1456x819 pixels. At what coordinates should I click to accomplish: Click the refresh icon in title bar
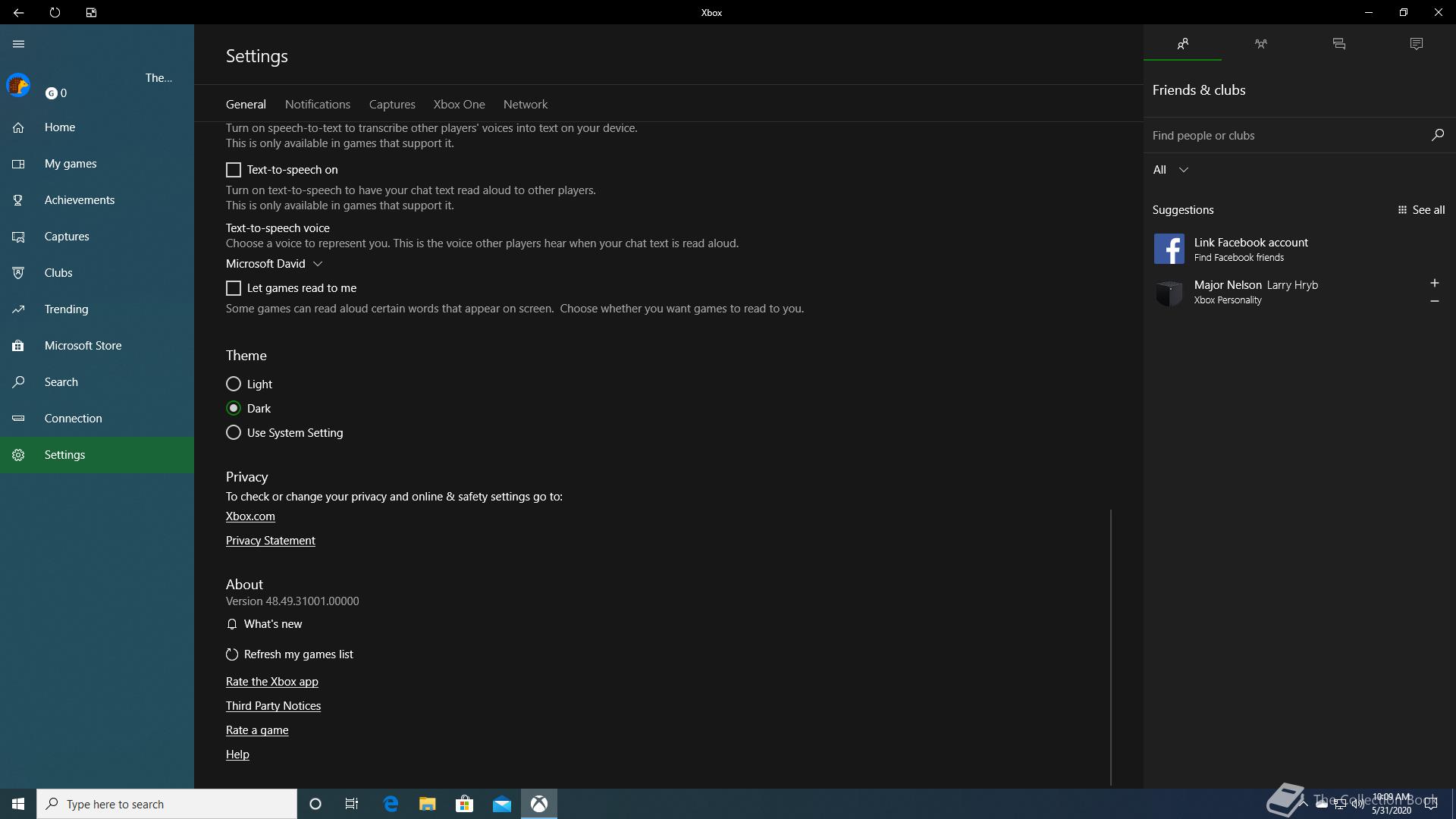[55, 12]
